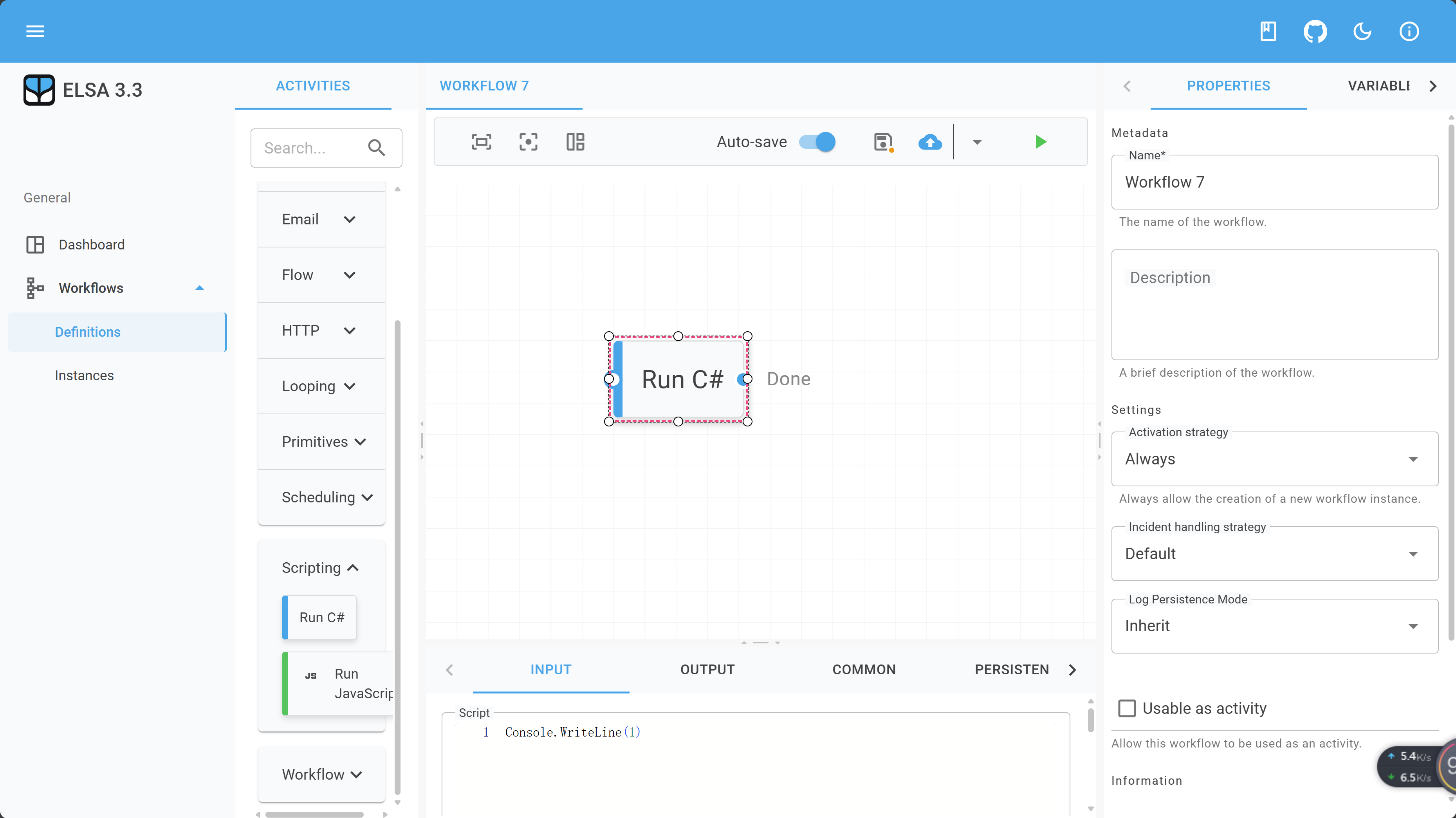Image resolution: width=1456 pixels, height=818 pixels.
Task: Open Log Persistence Mode dropdown
Action: click(x=1274, y=626)
